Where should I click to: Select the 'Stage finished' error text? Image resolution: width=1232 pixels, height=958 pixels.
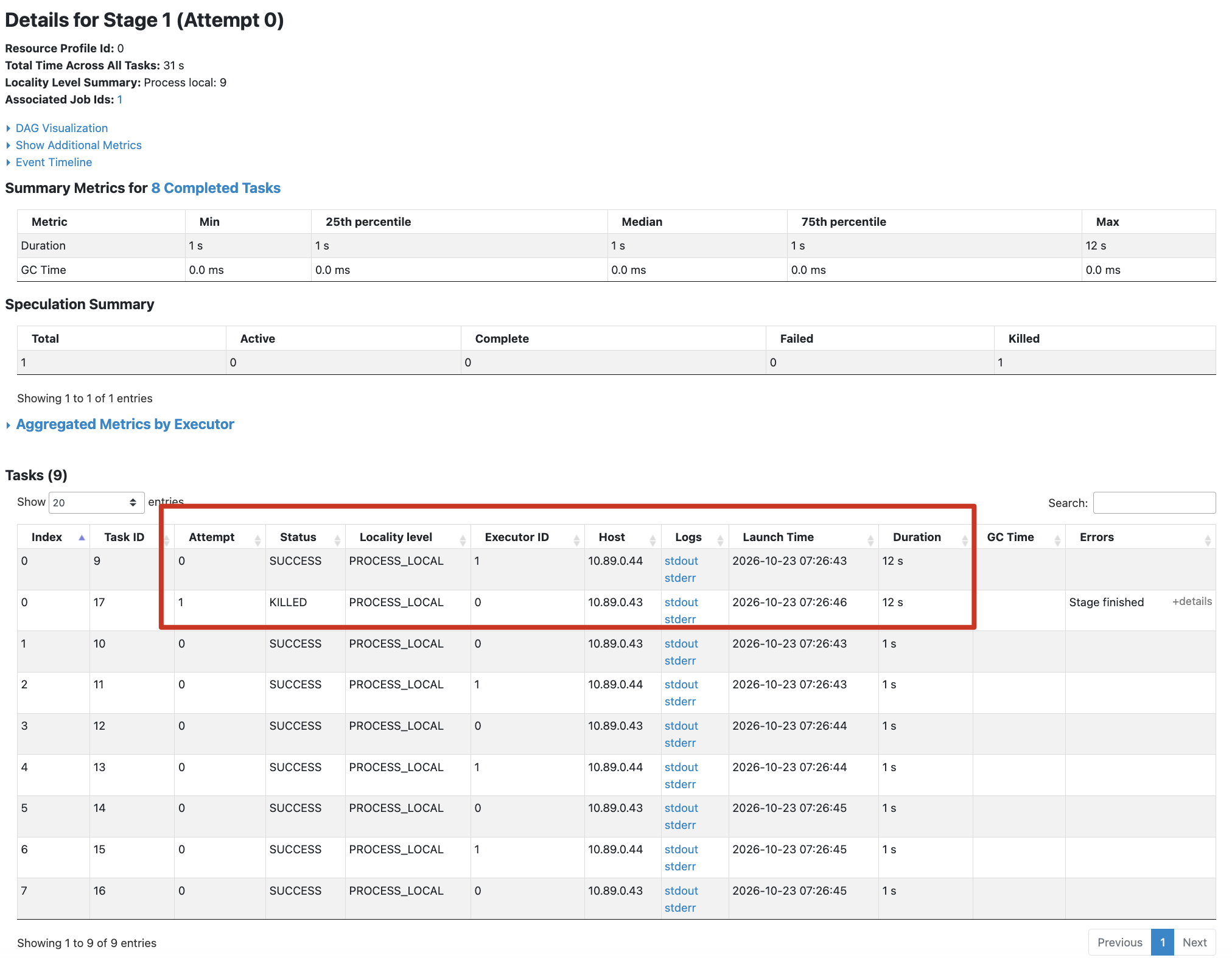point(1106,602)
